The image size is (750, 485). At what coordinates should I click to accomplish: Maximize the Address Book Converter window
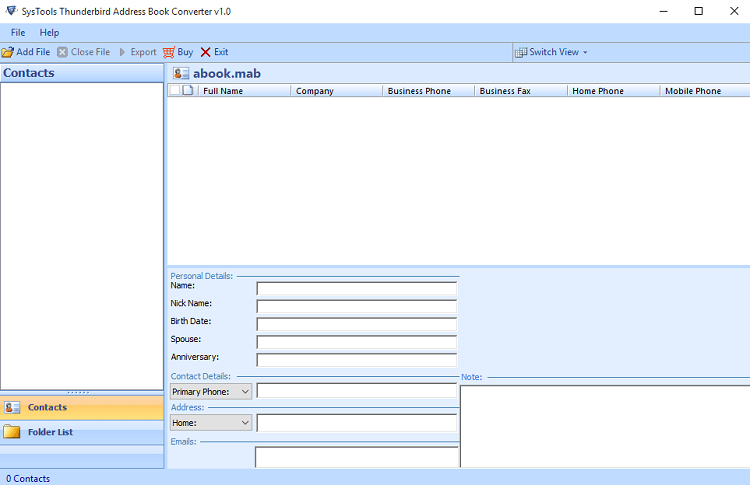(699, 11)
